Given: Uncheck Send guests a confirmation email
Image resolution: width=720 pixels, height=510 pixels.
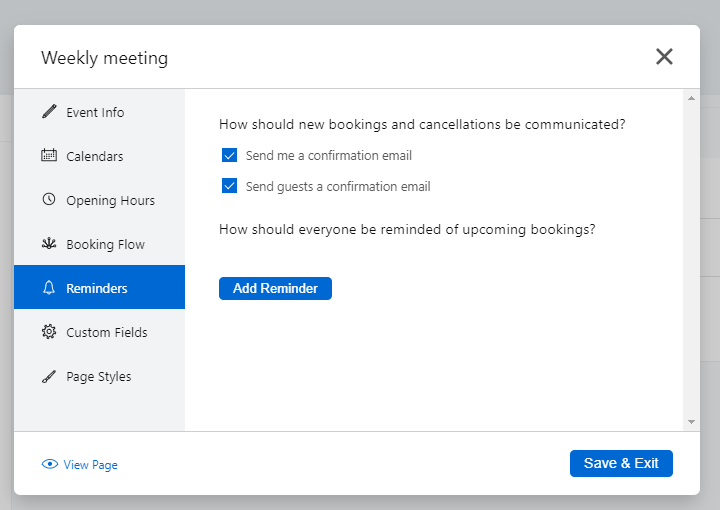Looking at the screenshot, I should tap(230, 186).
